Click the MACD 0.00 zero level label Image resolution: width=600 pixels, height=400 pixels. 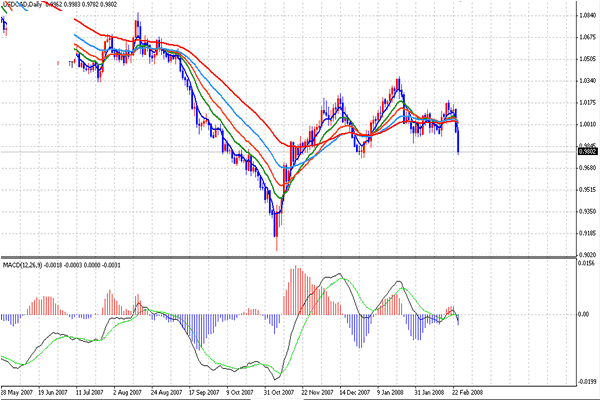584,315
